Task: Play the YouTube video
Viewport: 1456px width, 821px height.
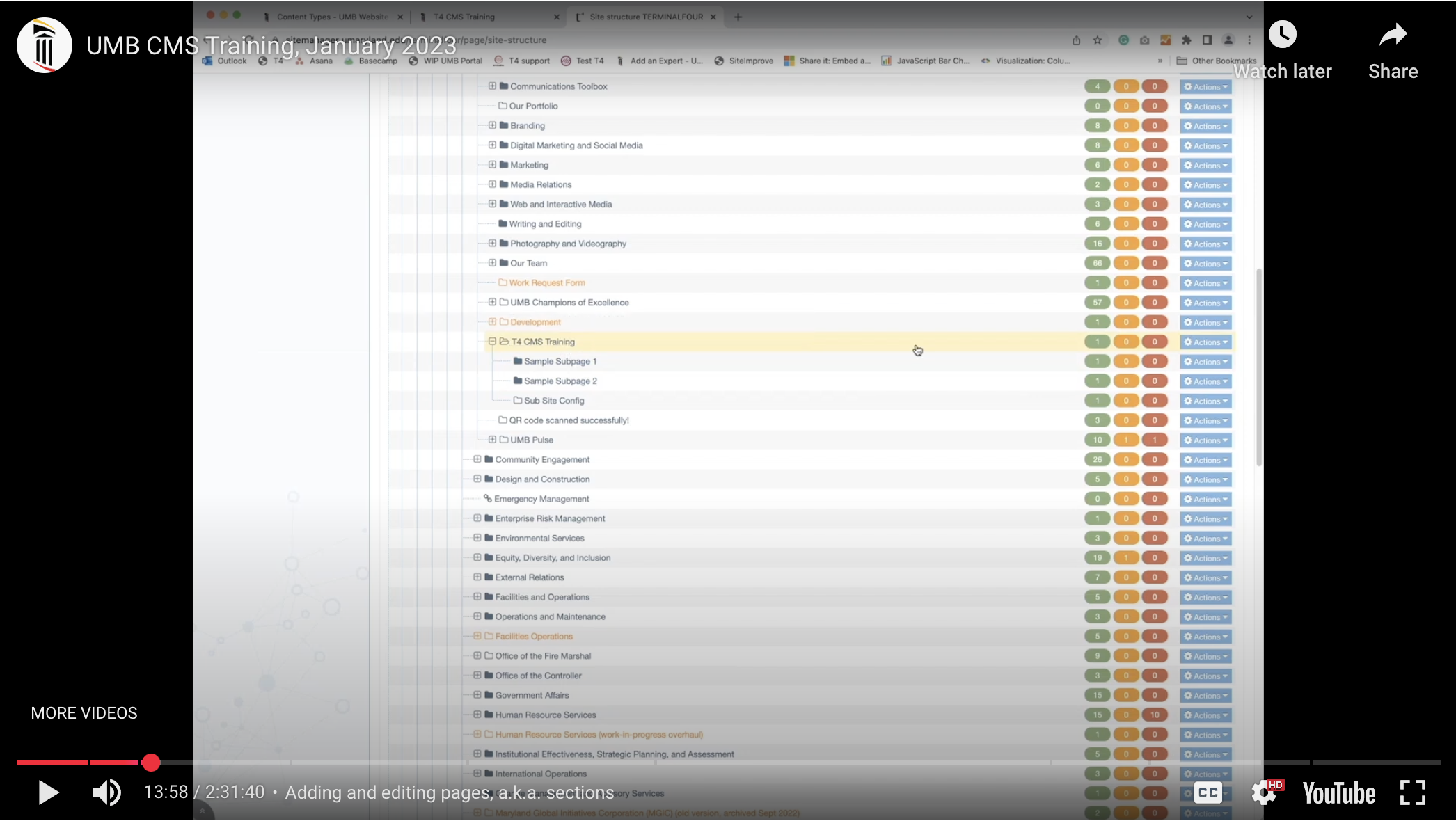Action: point(48,792)
